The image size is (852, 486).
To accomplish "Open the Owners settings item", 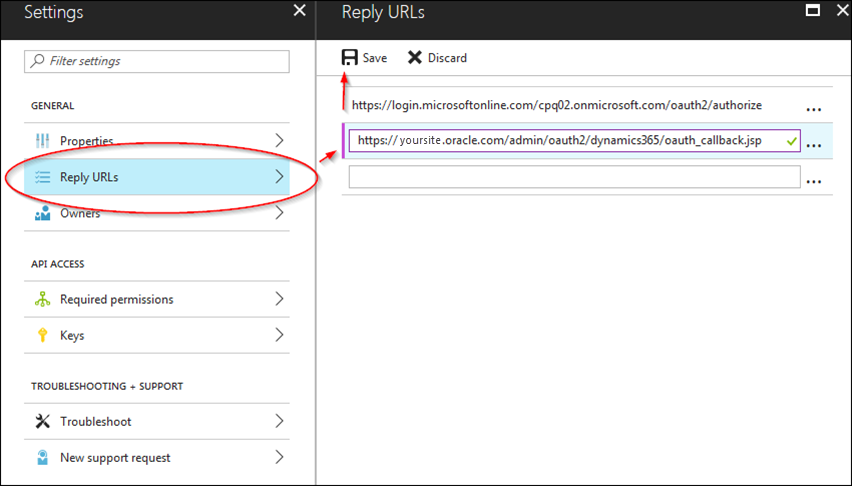I will click(x=156, y=213).
